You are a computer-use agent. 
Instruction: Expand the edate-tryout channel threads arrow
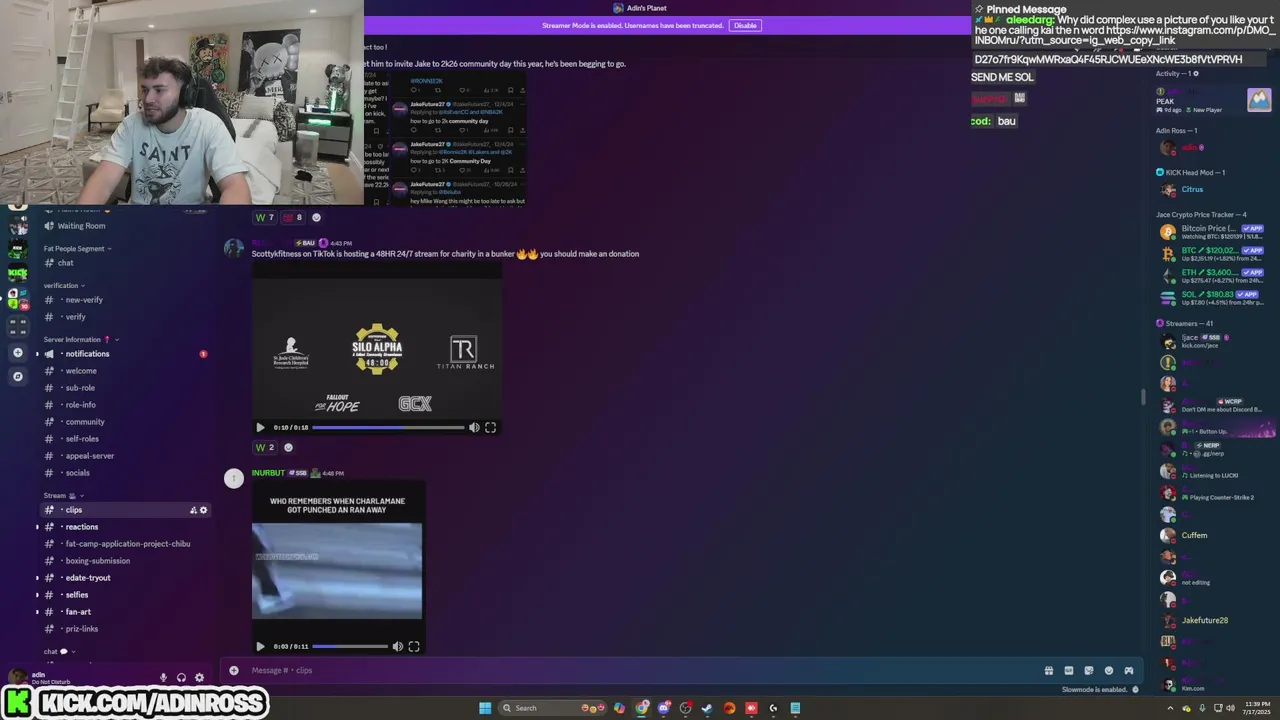tap(38, 578)
